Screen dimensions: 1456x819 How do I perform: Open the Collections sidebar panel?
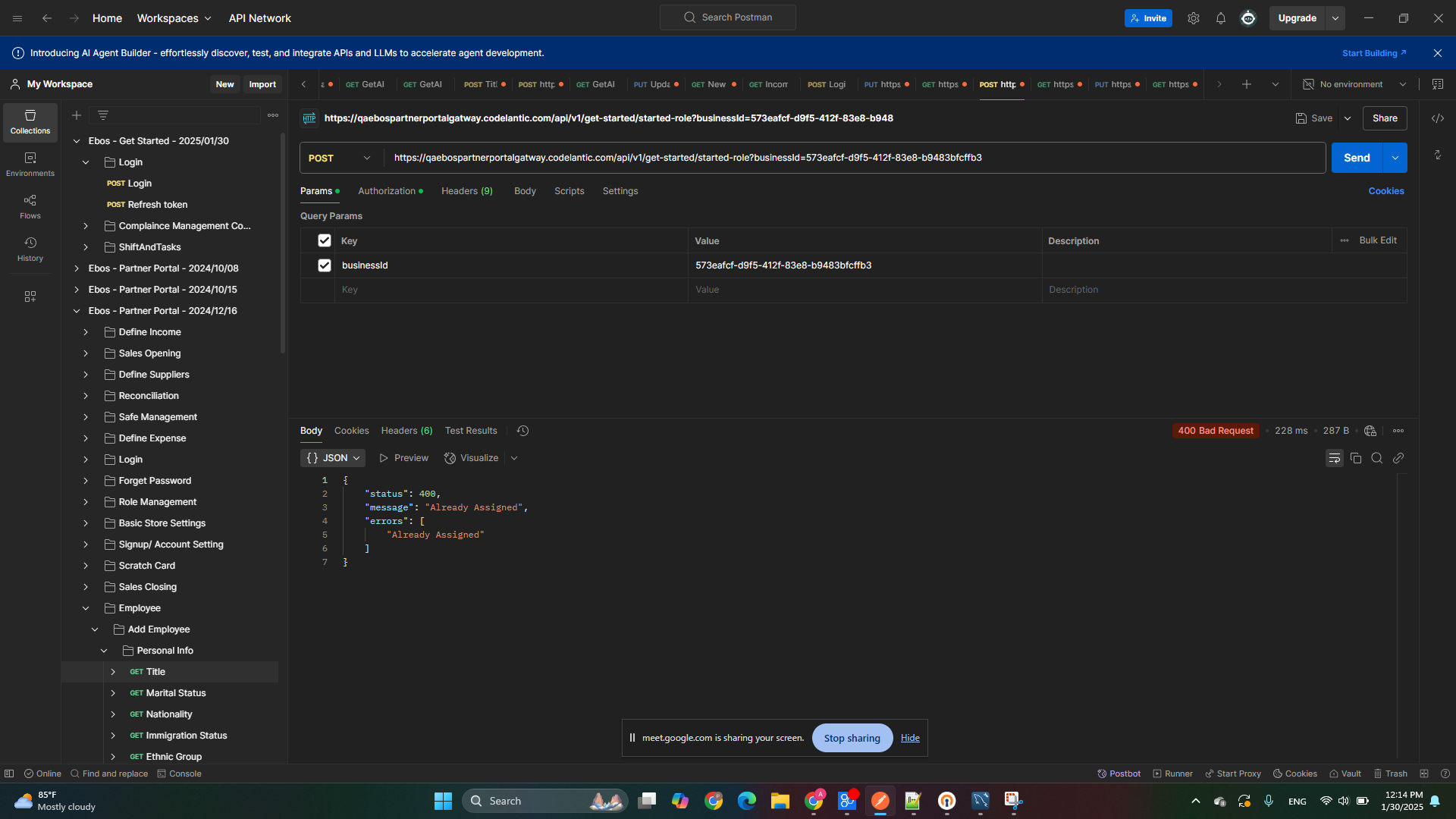(x=30, y=122)
